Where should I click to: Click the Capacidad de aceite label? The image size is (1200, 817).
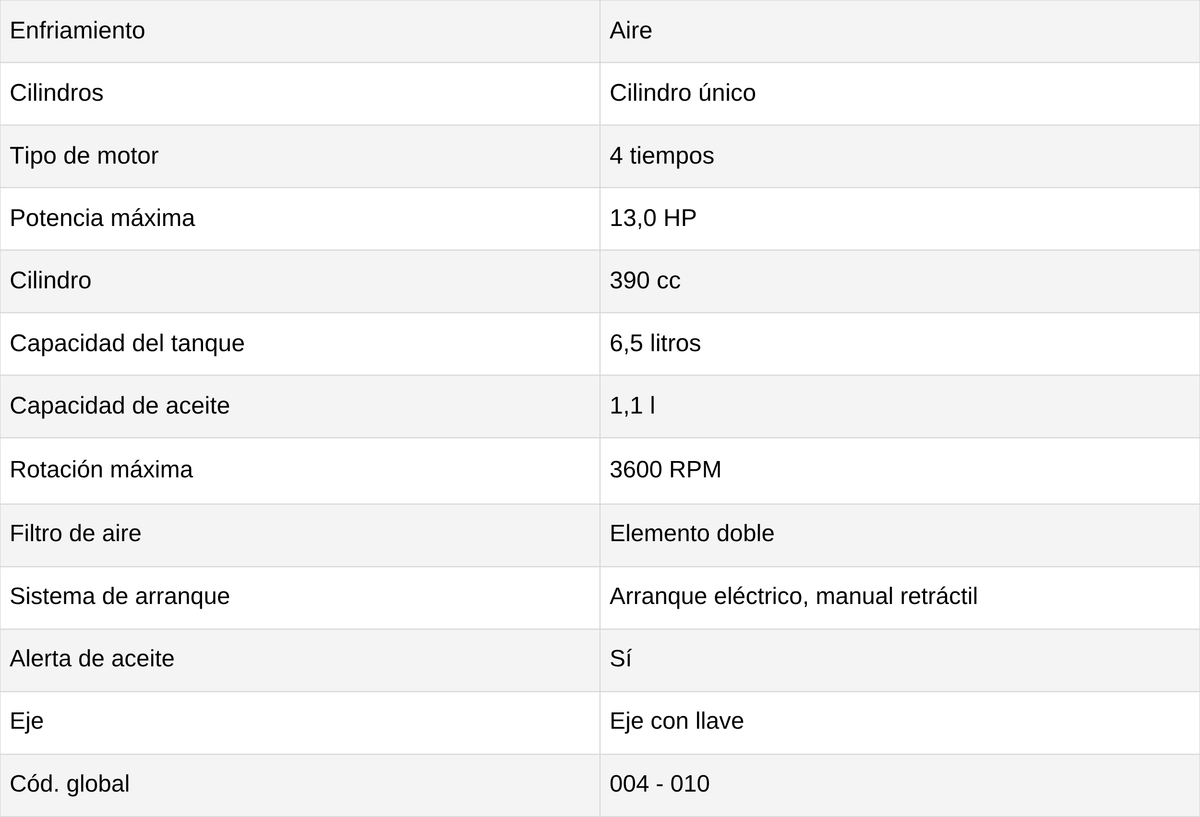click(x=120, y=406)
